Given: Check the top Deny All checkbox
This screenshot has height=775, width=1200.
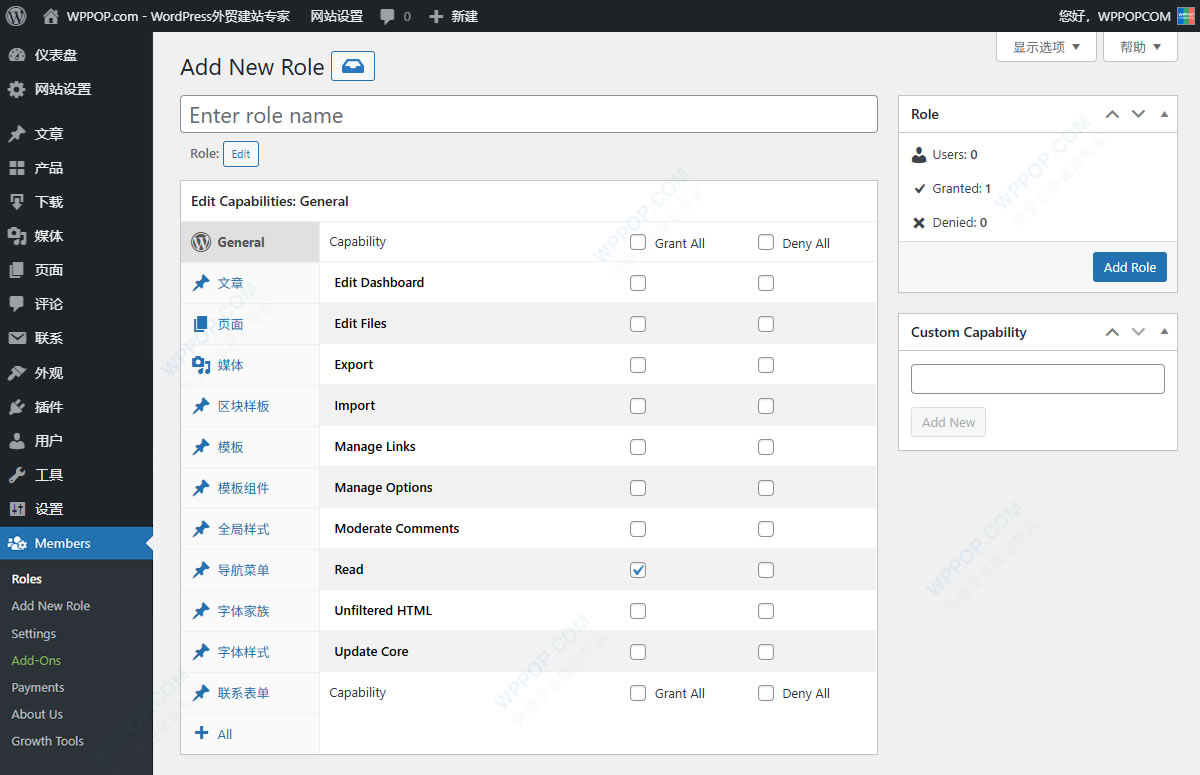Looking at the screenshot, I should coord(766,242).
